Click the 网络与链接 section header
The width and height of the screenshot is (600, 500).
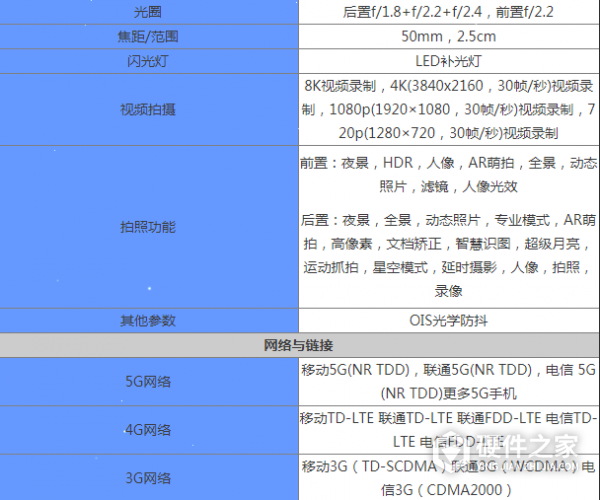(298, 345)
